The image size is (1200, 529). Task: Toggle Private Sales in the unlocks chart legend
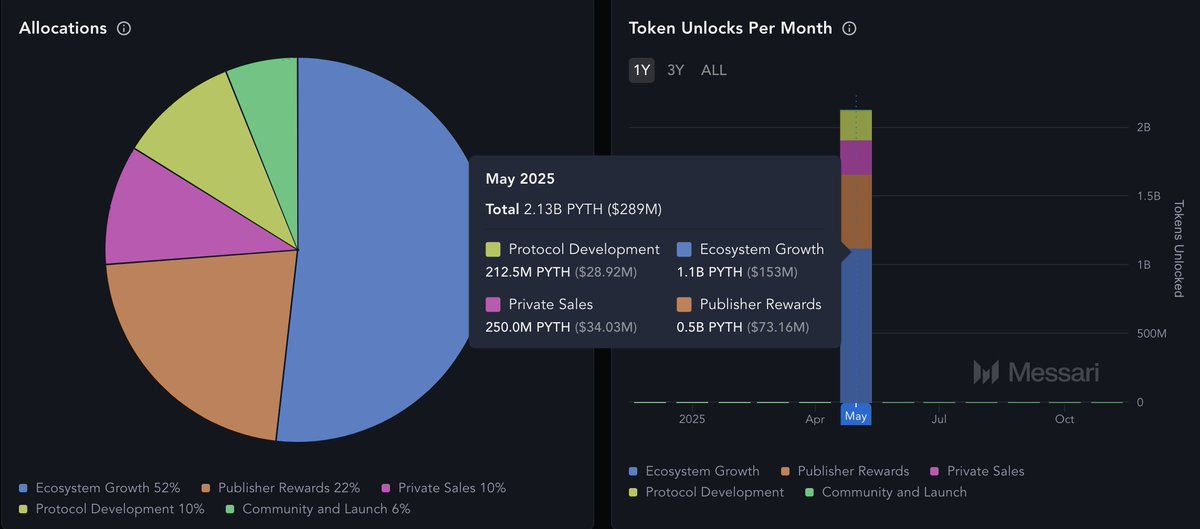pos(977,471)
